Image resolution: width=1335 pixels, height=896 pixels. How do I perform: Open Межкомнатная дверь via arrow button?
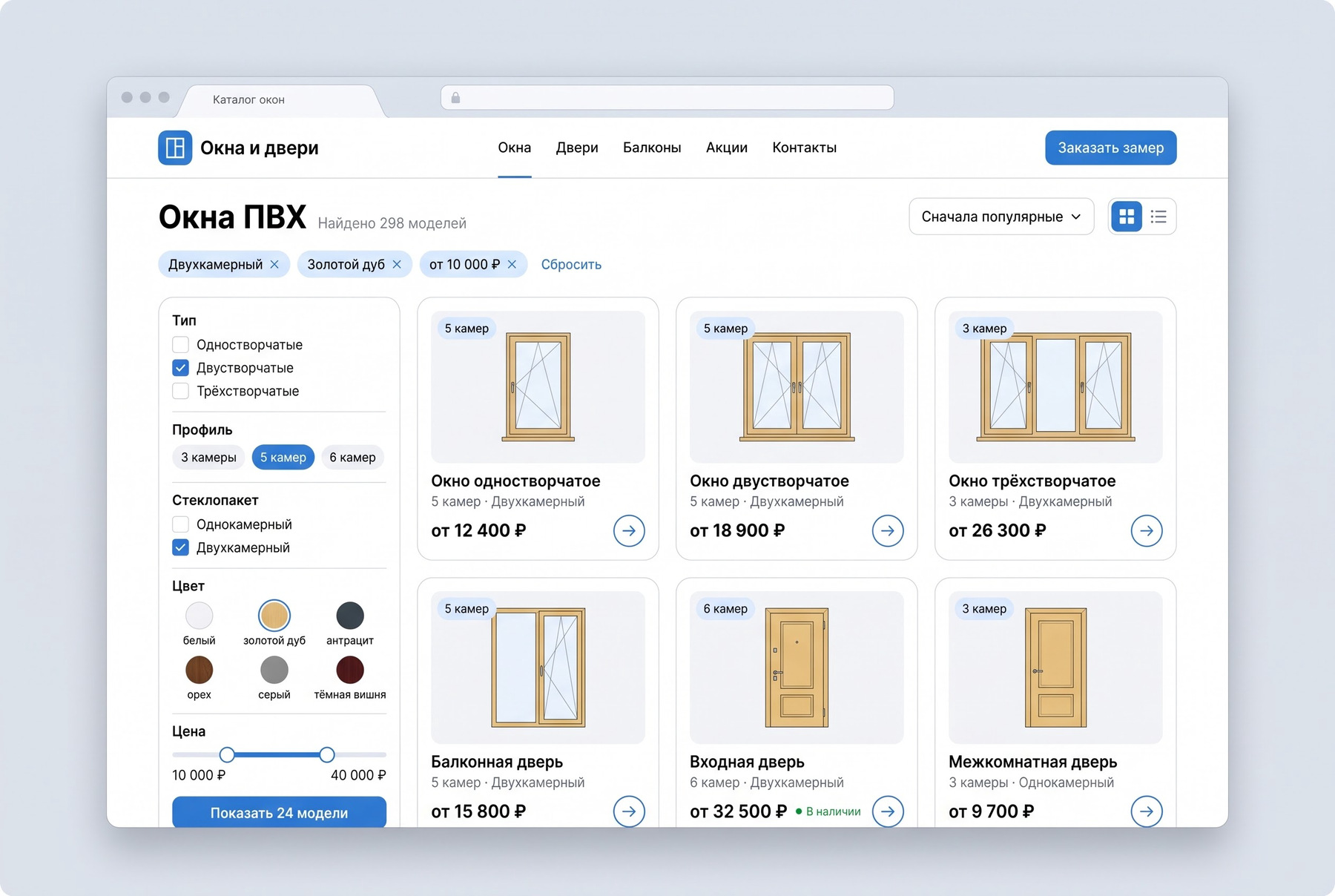click(x=1147, y=811)
